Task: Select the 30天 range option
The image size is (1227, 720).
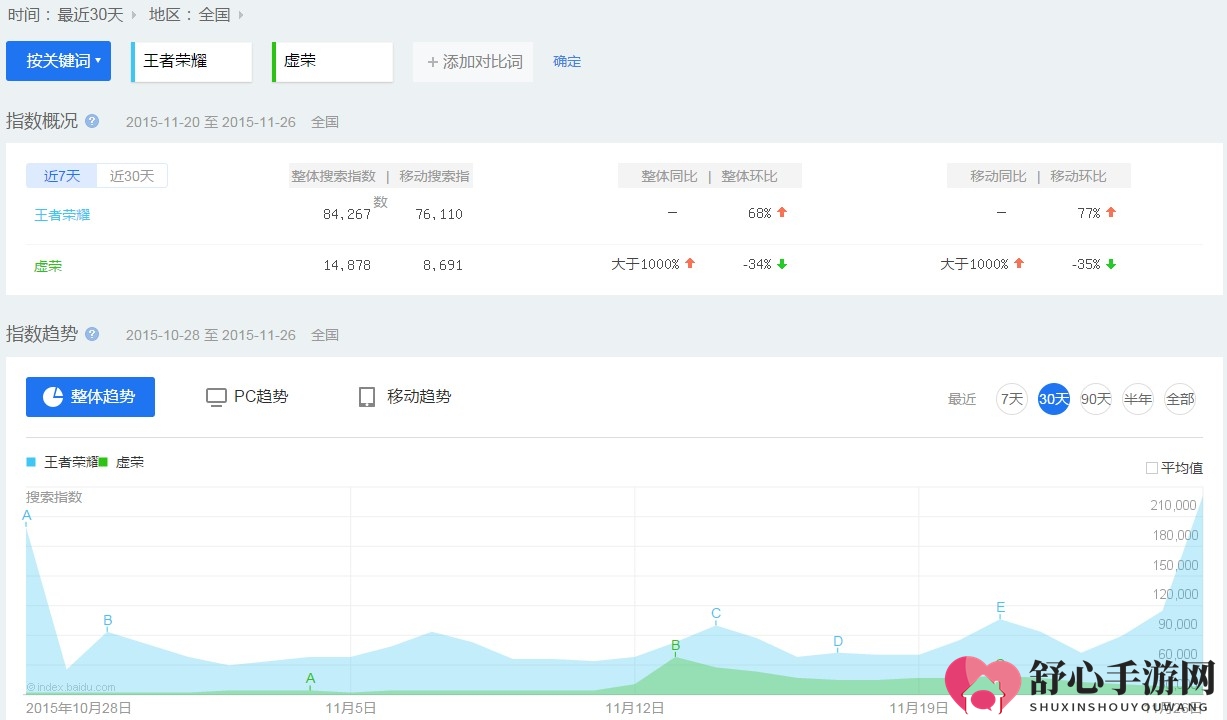Action: pyautogui.click(x=1054, y=399)
